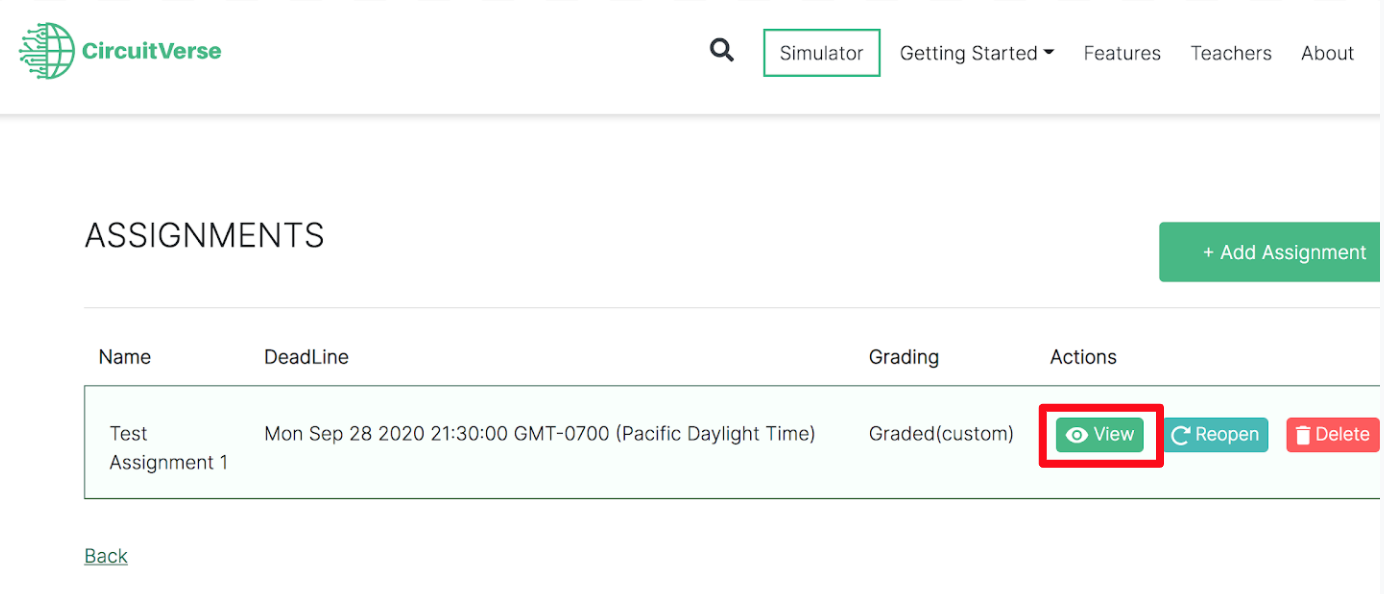The width and height of the screenshot is (1384, 594).
Task: Go to the Features page
Action: click(x=1122, y=53)
